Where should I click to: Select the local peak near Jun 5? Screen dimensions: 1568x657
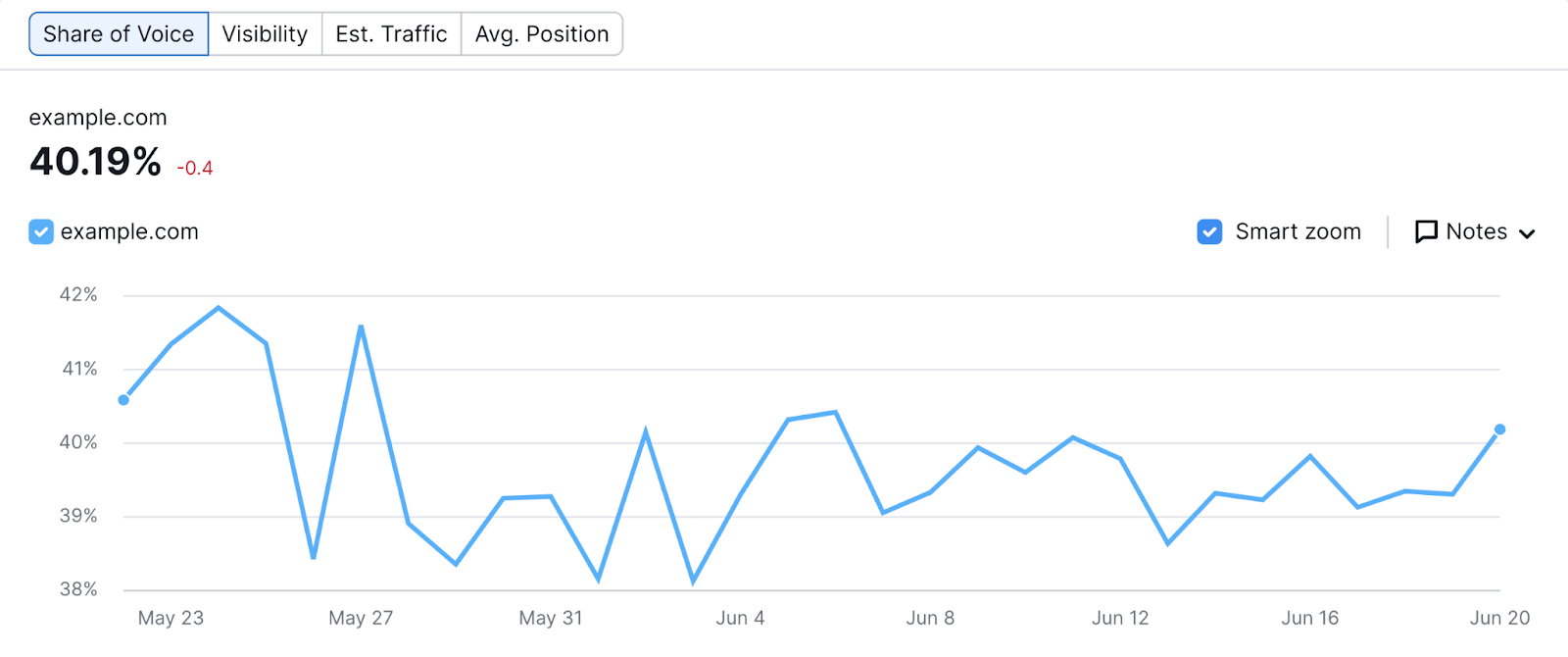(833, 412)
